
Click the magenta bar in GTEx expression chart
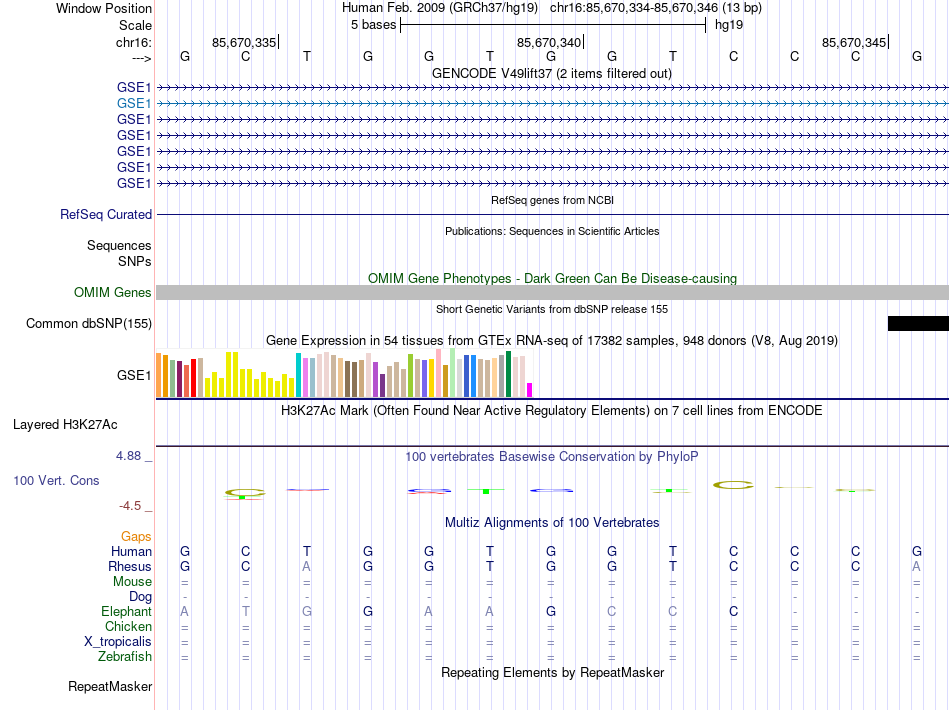[x=530, y=390]
